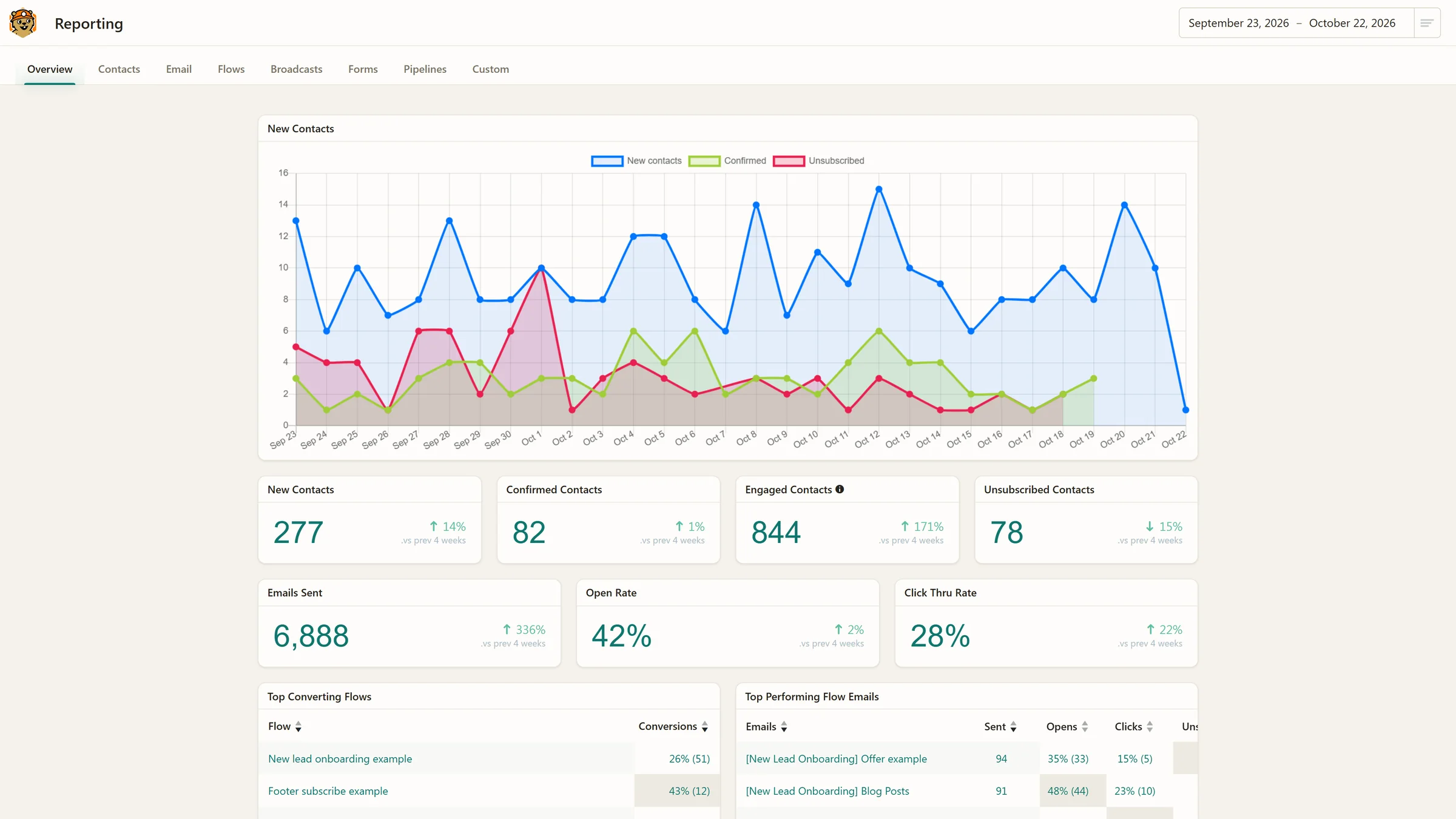Screen dimensions: 1456x819
Task: Open the [New Lead Onboarding] Blog Posts email
Action: 827,791
